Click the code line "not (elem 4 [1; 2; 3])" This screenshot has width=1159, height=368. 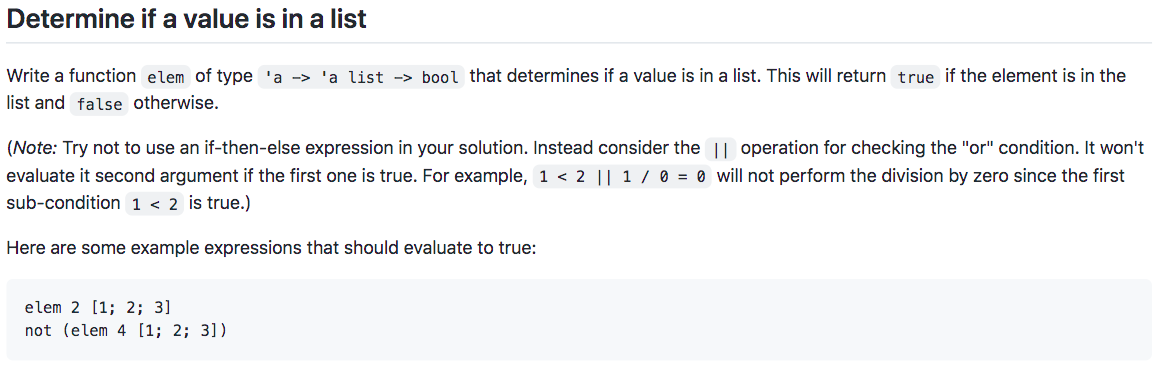126,330
